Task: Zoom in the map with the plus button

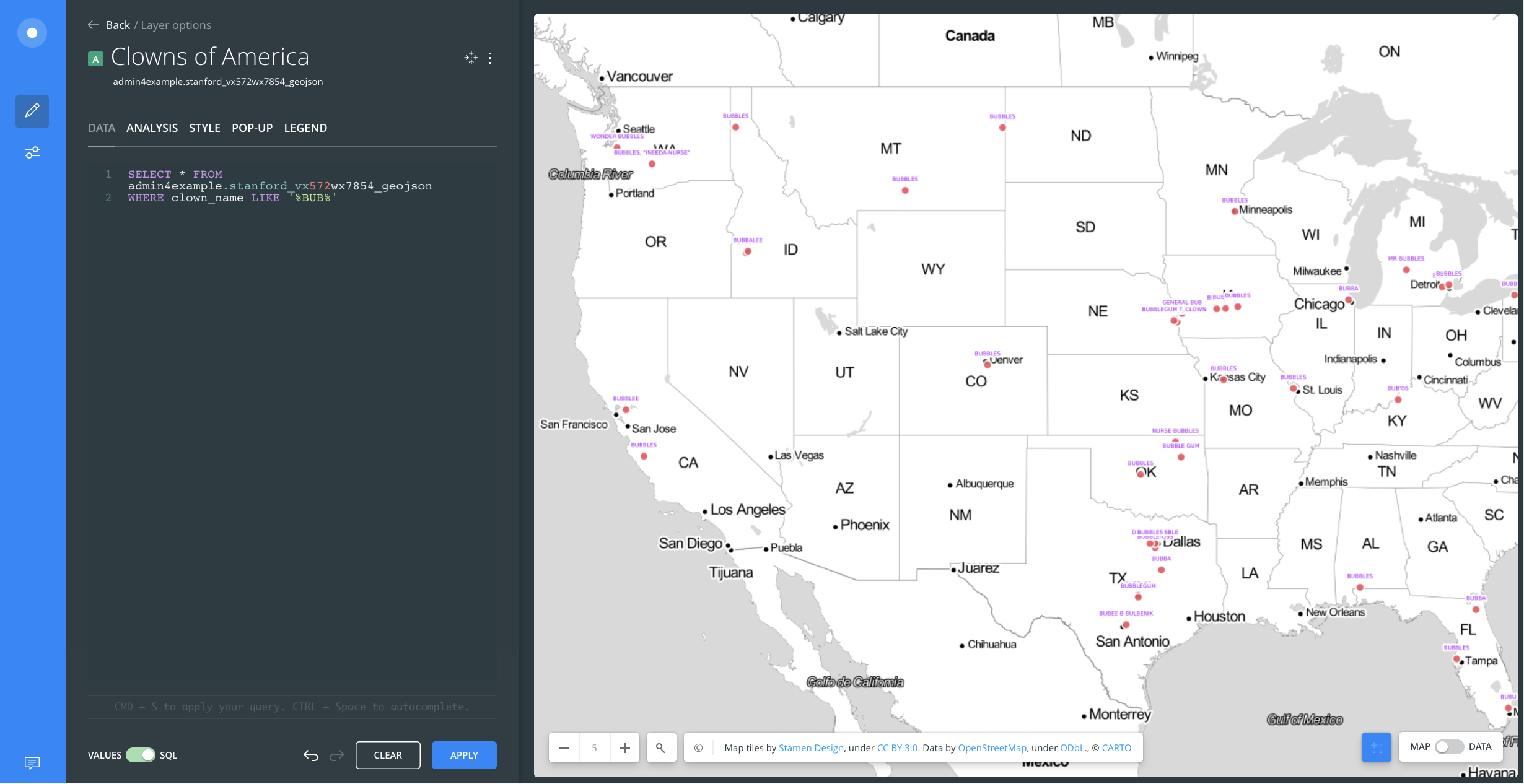Action: pos(624,747)
